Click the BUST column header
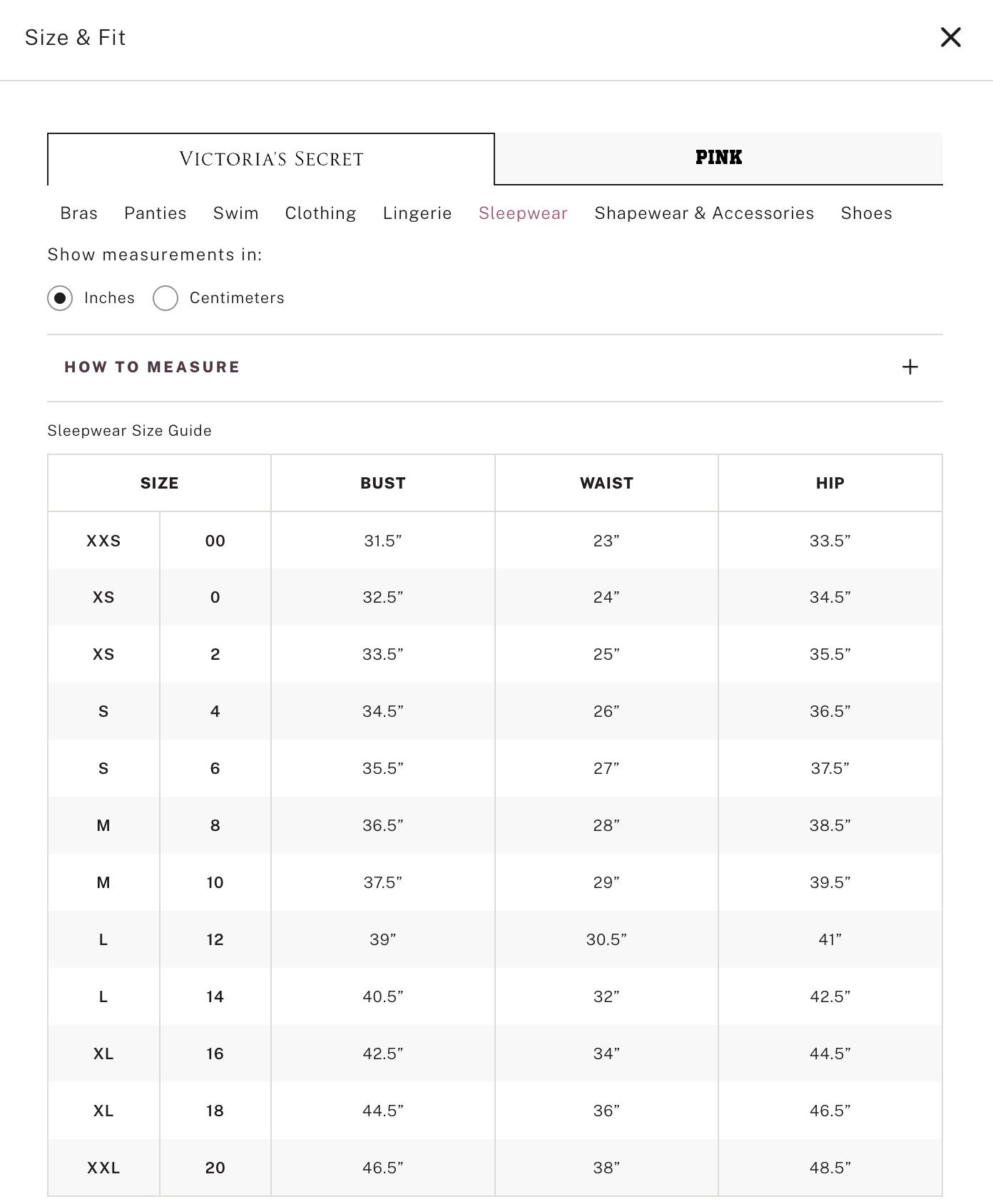 pos(383,483)
